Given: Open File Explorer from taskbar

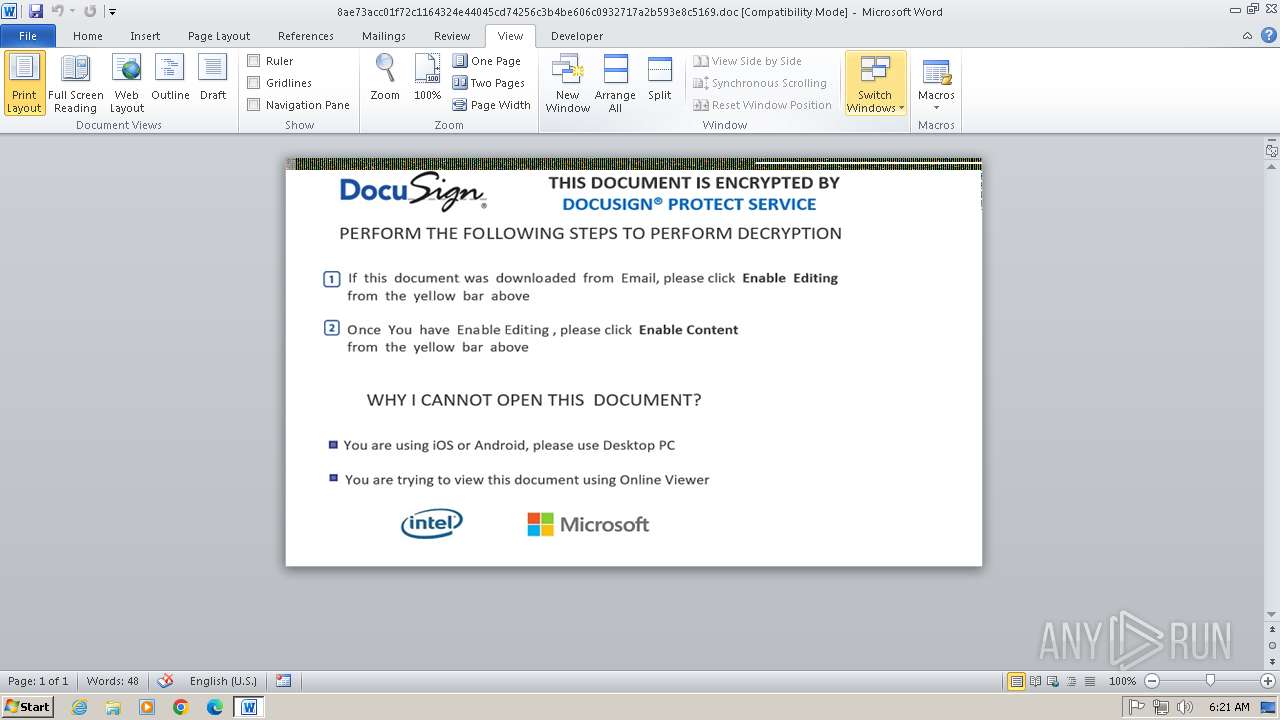Looking at the screenshot, I should 113,707.
